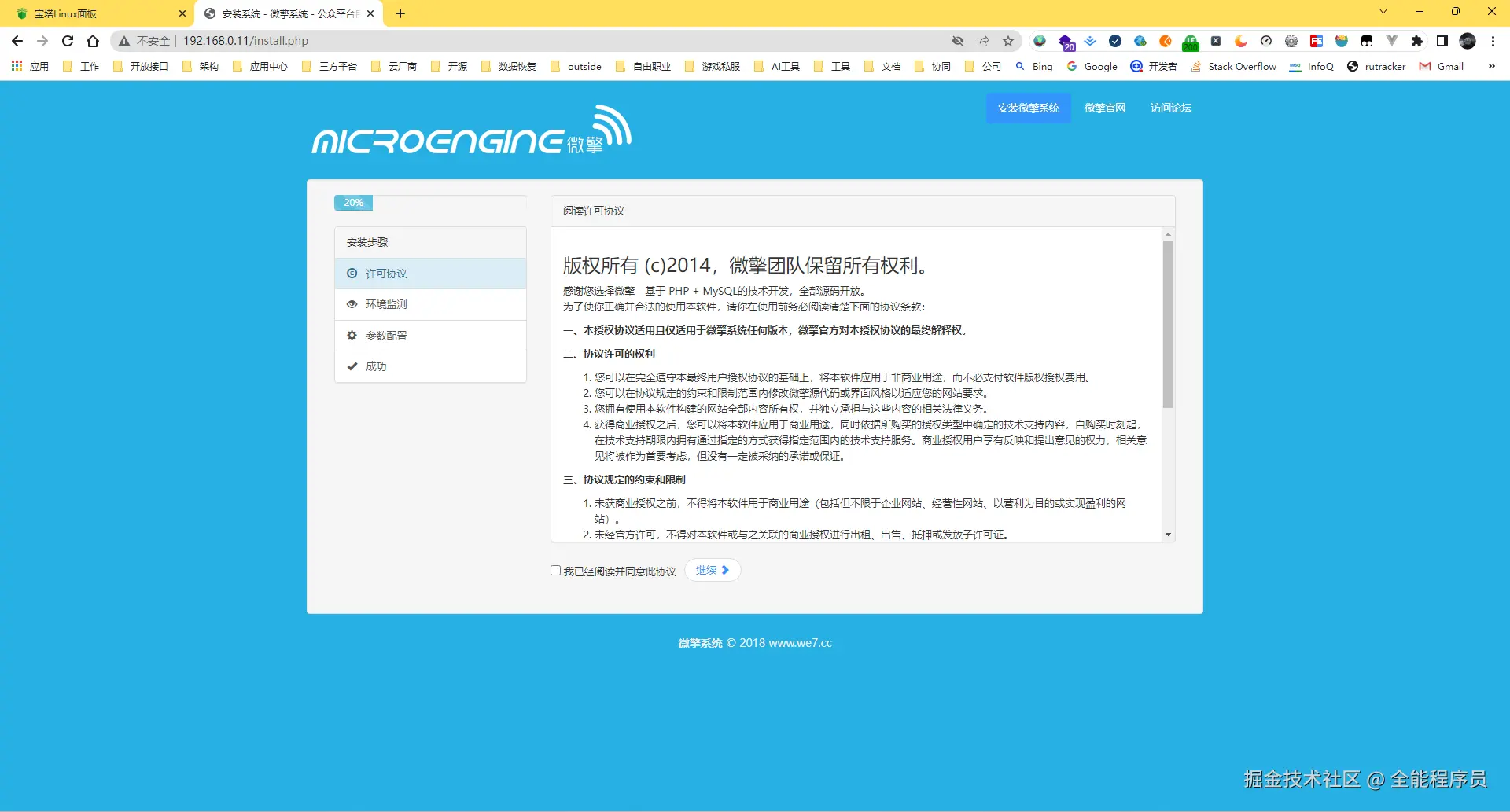Select the 安装系统 - 微擎系统 tab
This screenshot has width=1510, height=812.
[289, 13]
